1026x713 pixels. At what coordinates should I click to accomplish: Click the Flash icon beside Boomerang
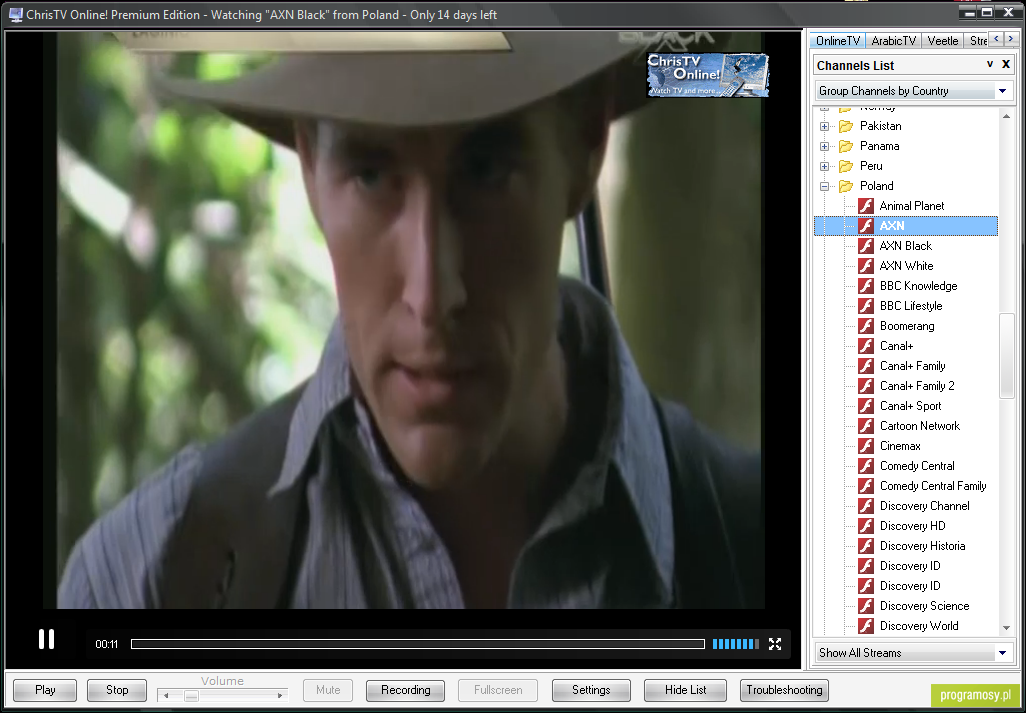[866, 326]
